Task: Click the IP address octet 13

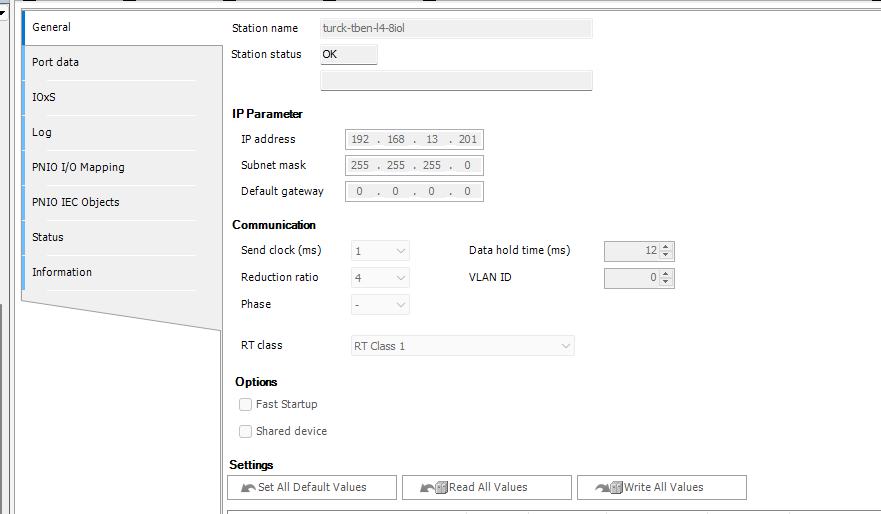Action: (x=432, y=139)
